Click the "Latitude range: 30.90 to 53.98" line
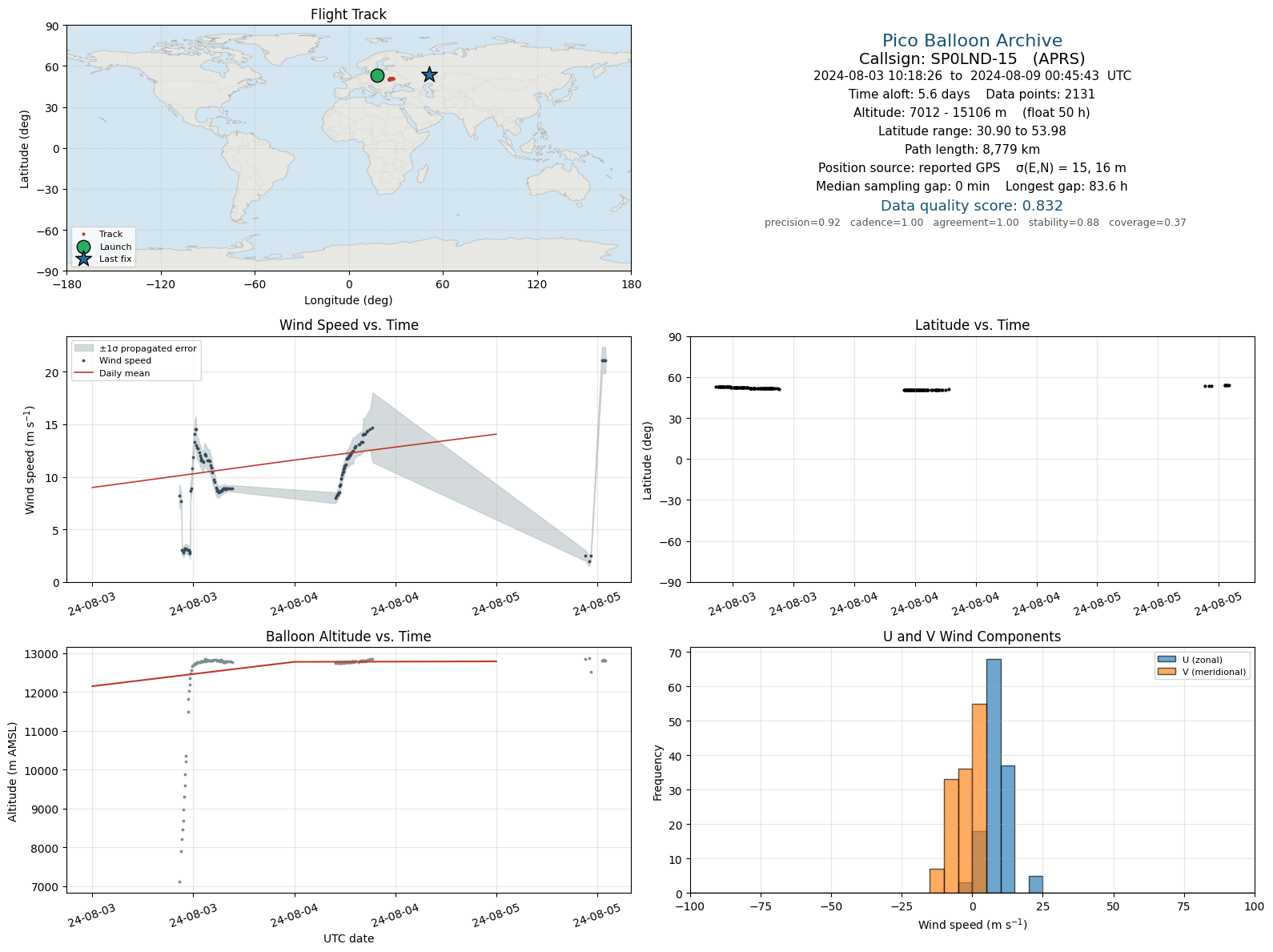Viewport: 1273px width, 952px height. pos(972,131)
